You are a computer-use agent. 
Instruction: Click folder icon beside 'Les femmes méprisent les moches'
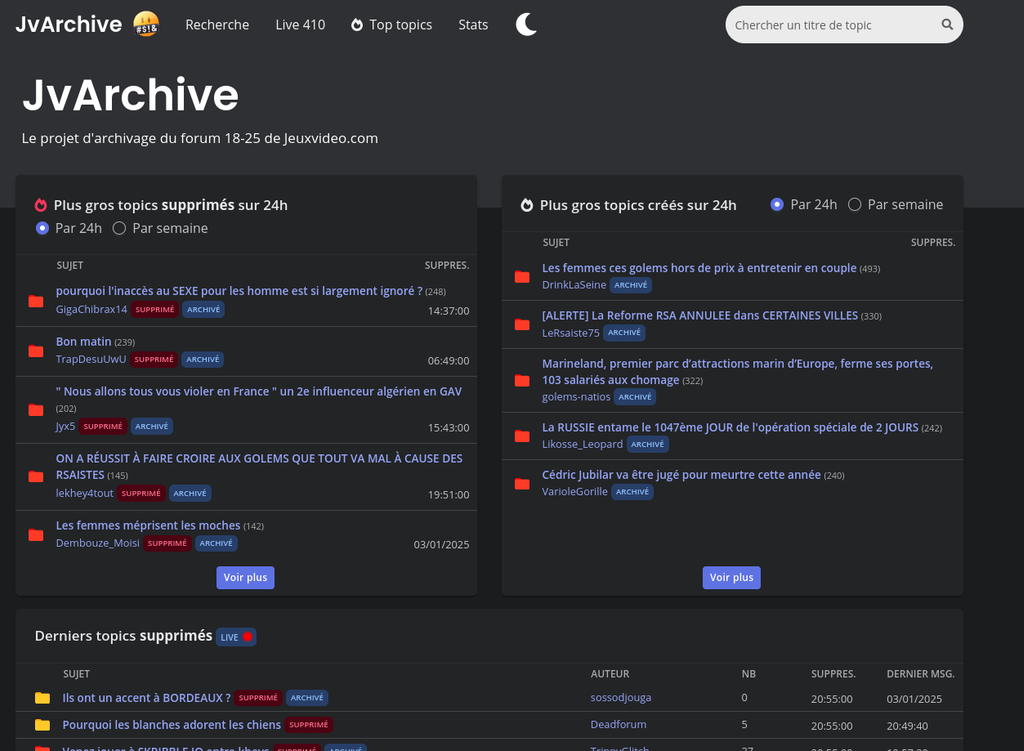tap(36, 535)
